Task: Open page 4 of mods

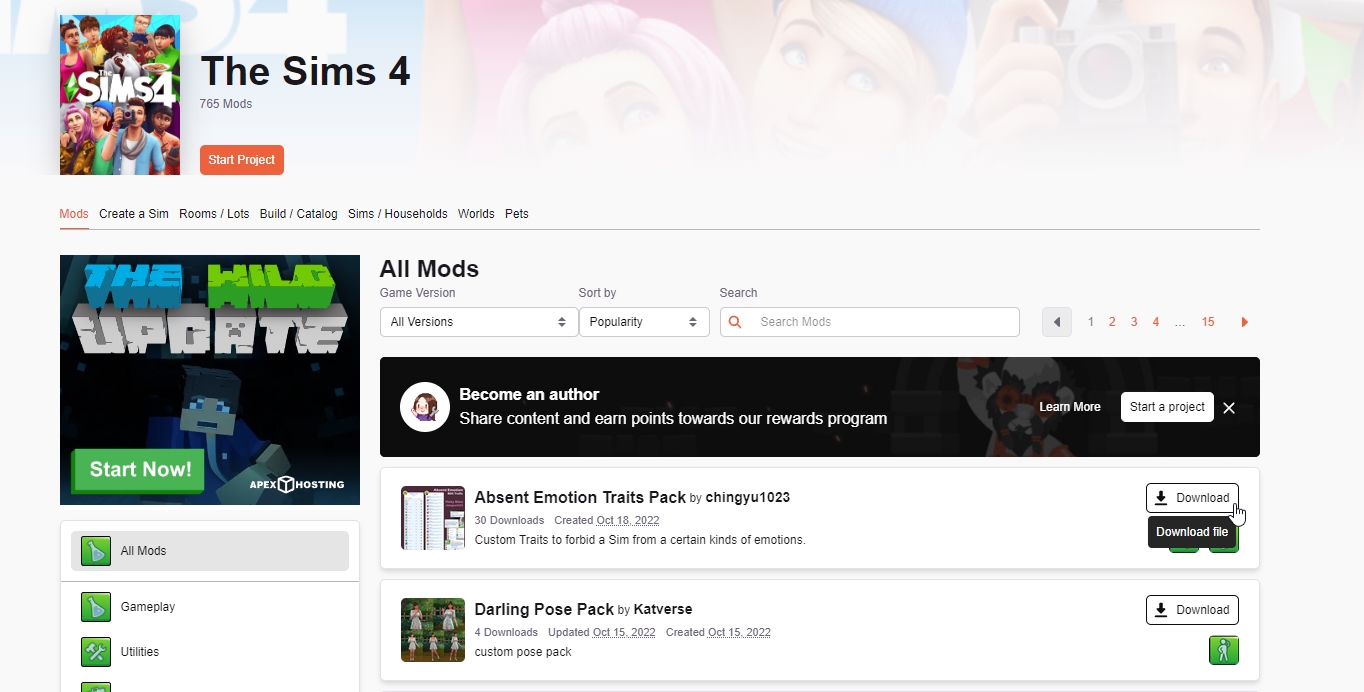Action: [1156, 322]
